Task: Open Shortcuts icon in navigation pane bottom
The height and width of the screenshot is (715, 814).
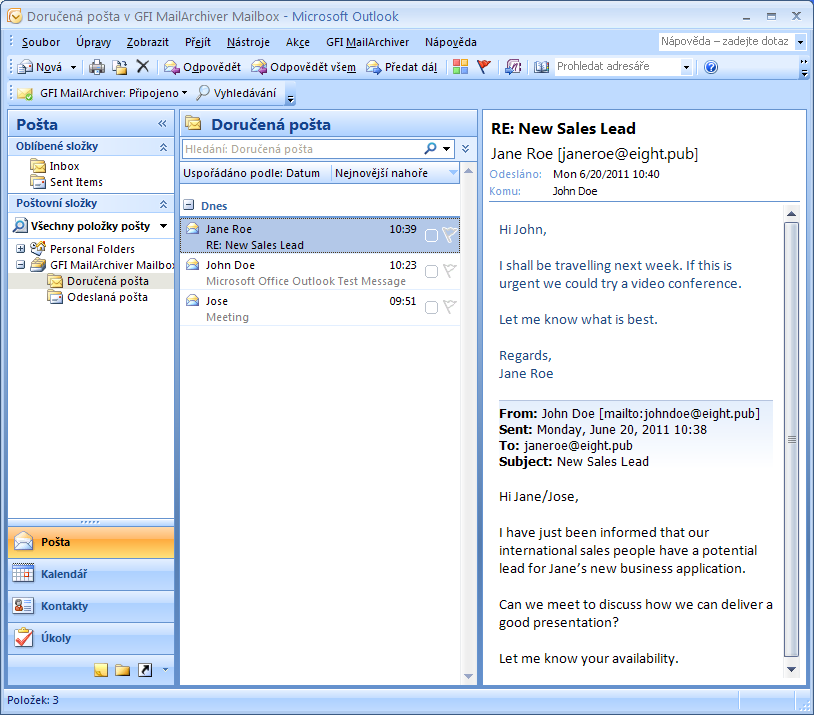Action: [145, 670]
